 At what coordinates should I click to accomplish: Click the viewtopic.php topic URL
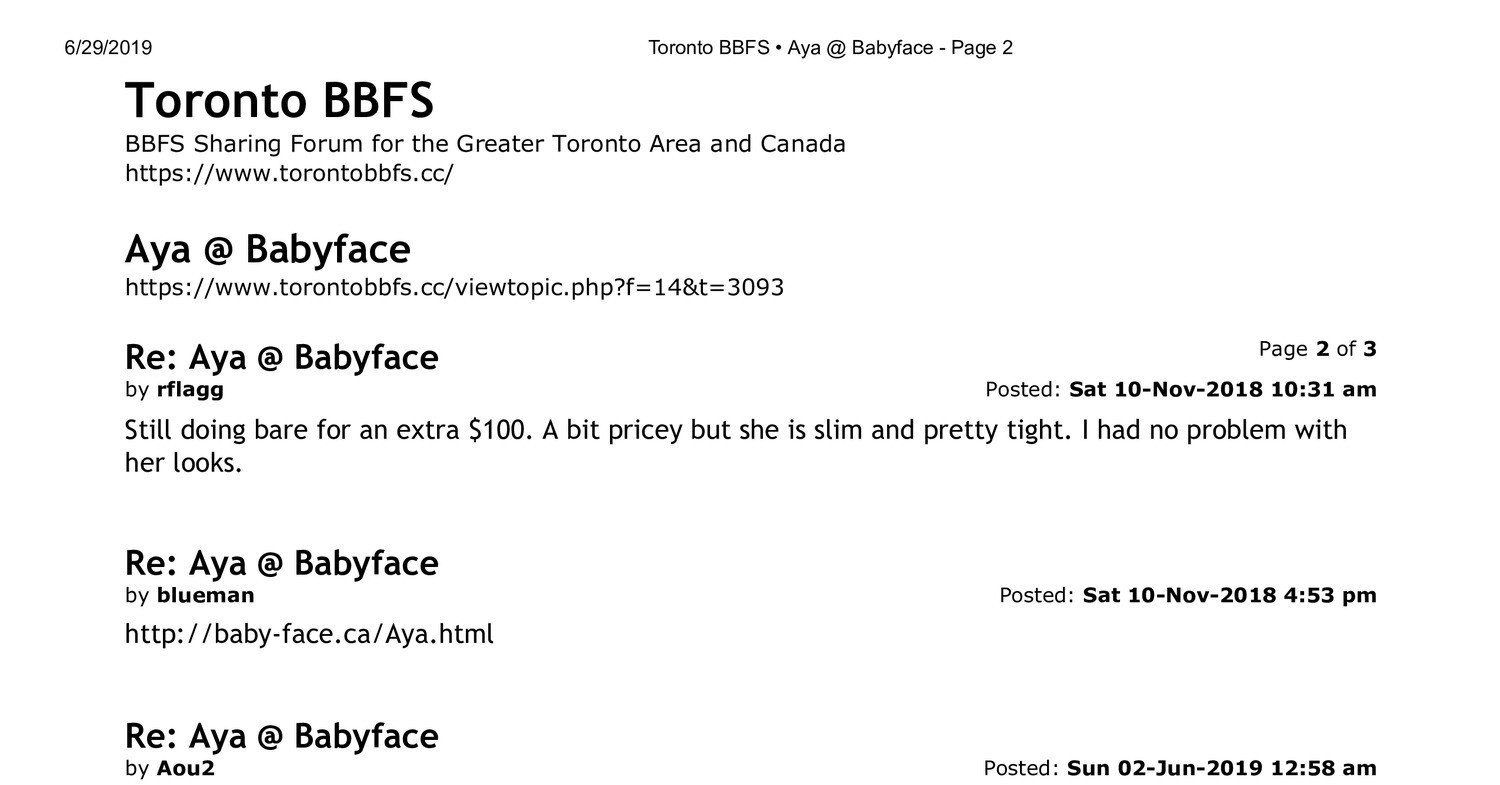[x=454, y=288]
